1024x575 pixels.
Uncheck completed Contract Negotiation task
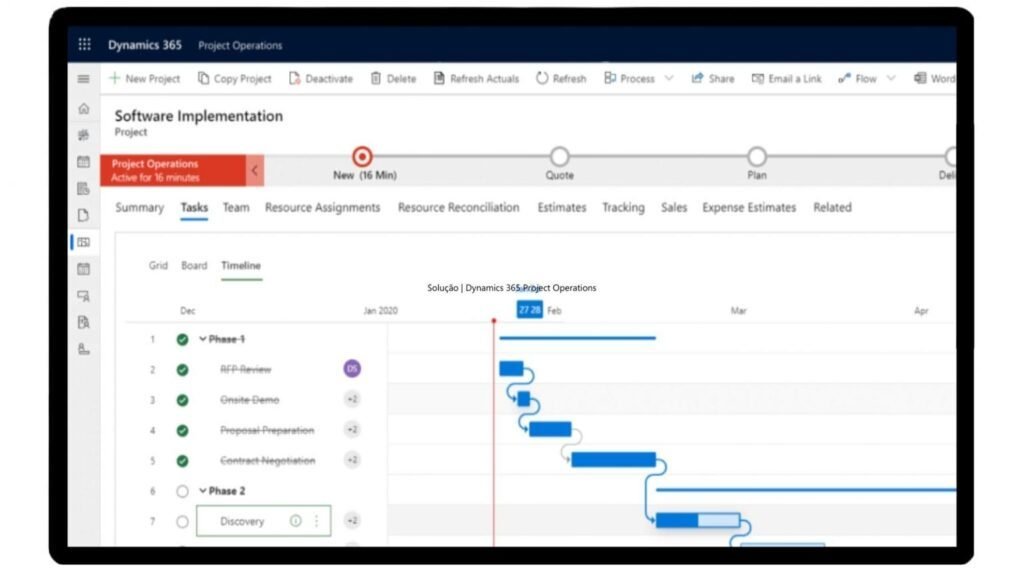[x=182, y=461]
